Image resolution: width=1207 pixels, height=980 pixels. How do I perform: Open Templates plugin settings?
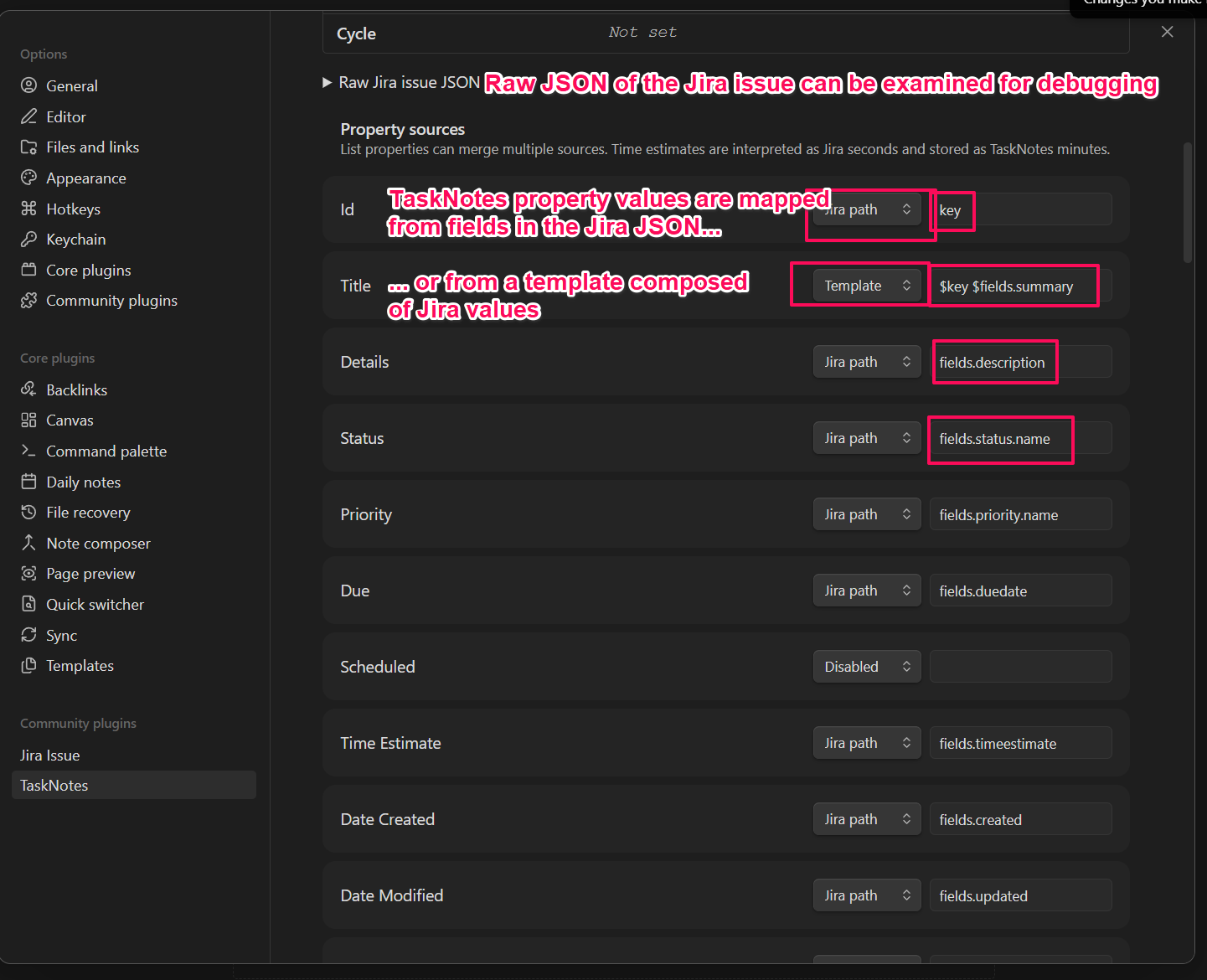tap(134, 665)
